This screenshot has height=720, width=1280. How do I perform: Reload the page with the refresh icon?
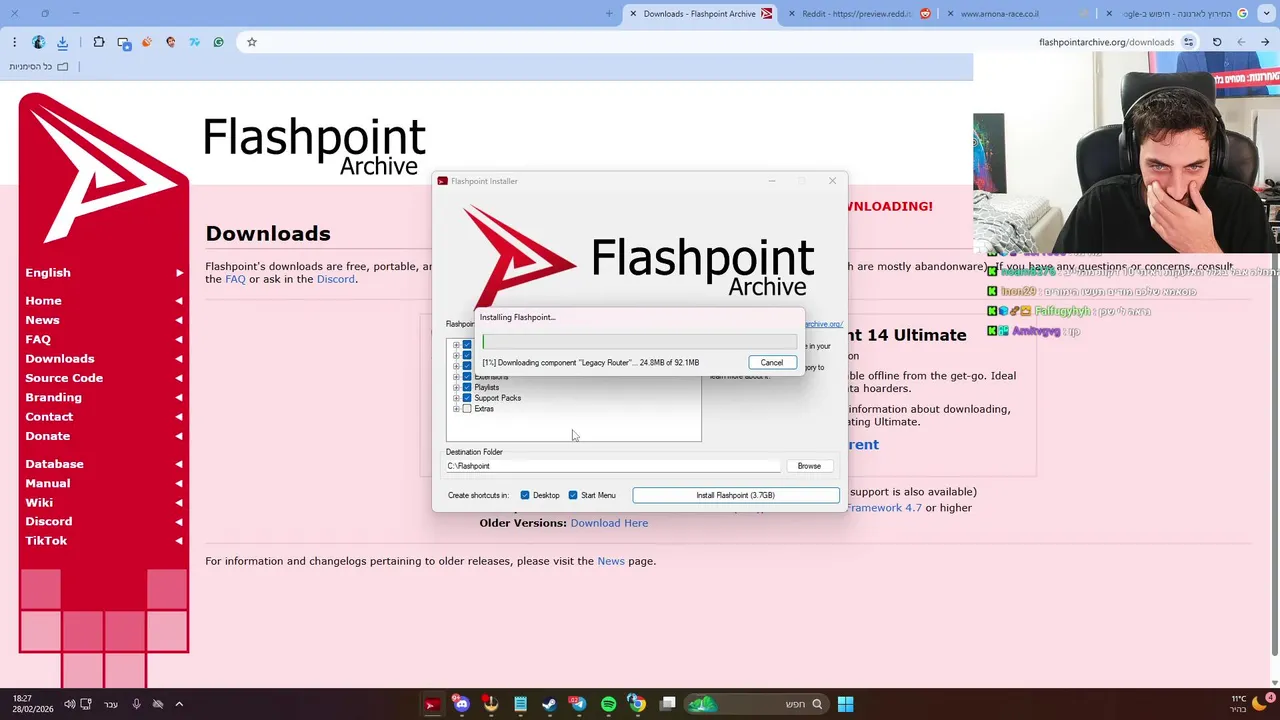coord(1217,42)
